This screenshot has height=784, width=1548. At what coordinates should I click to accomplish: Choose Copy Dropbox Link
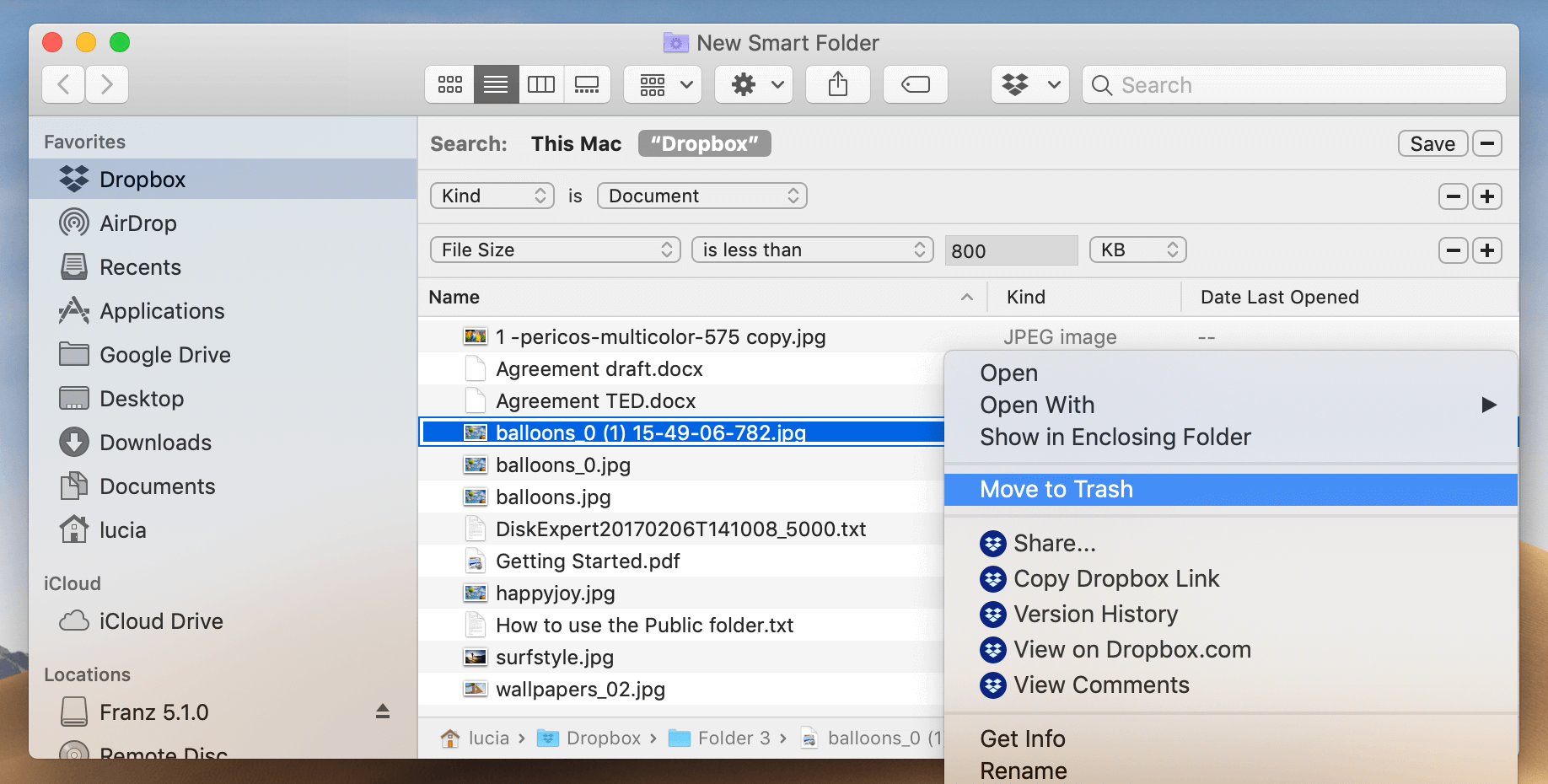point(1231,578)
